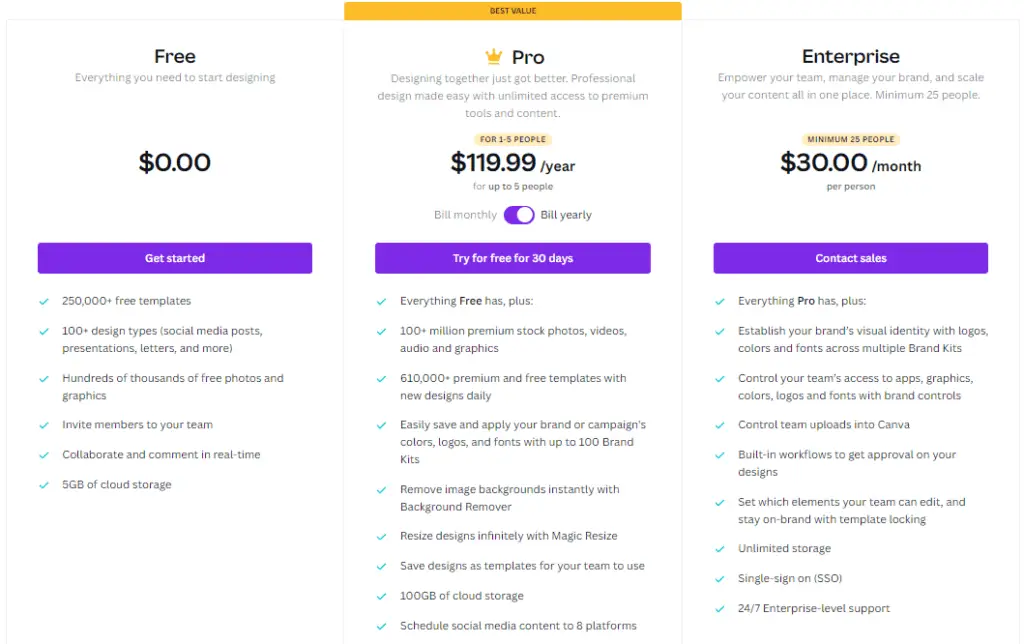Select the Bill yearly label
Screen dimensions: 1024x644
[x=566, y=215]
